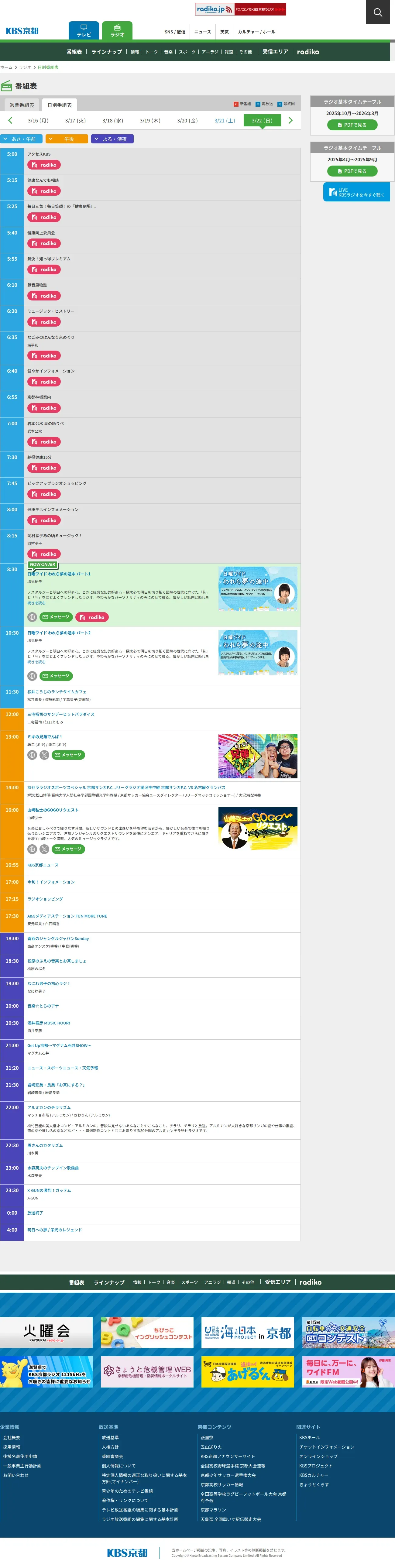The width and height of the screenshot is (395, 1568).
Task: Click メッセージ for 山崎弘士のGOGOリクエスト
Action: tap(68, 849)
